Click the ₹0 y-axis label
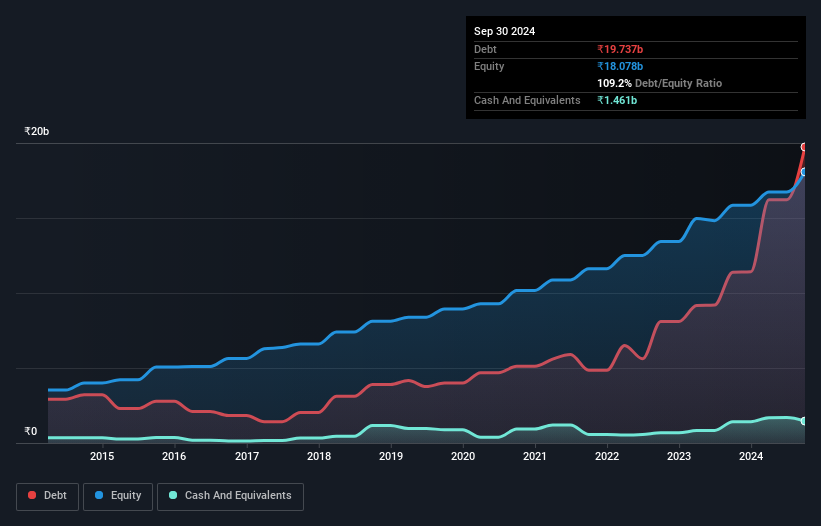 pyautogui.click(x=31, y=431)
